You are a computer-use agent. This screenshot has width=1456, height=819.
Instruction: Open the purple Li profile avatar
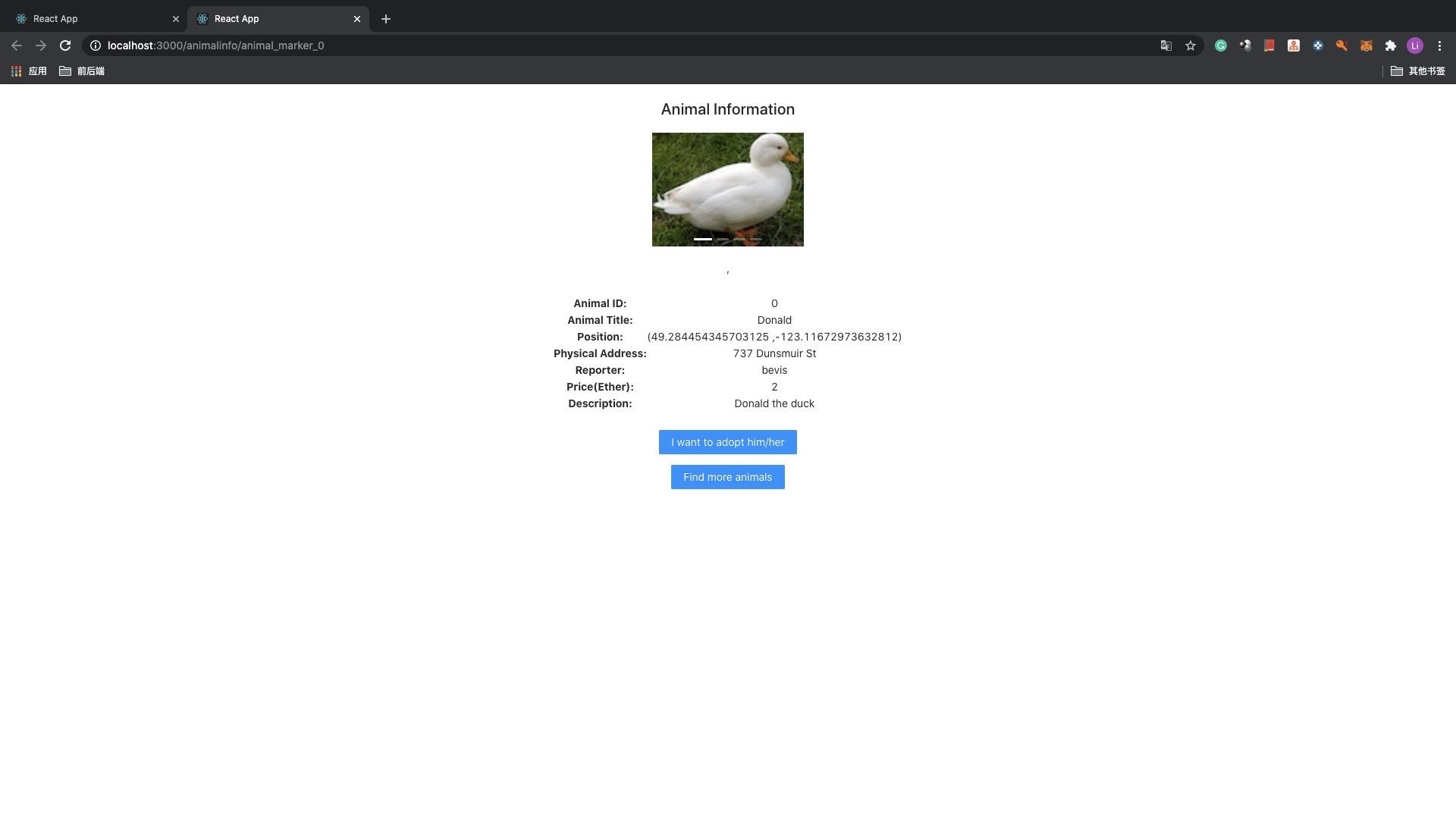(1414, 45)
